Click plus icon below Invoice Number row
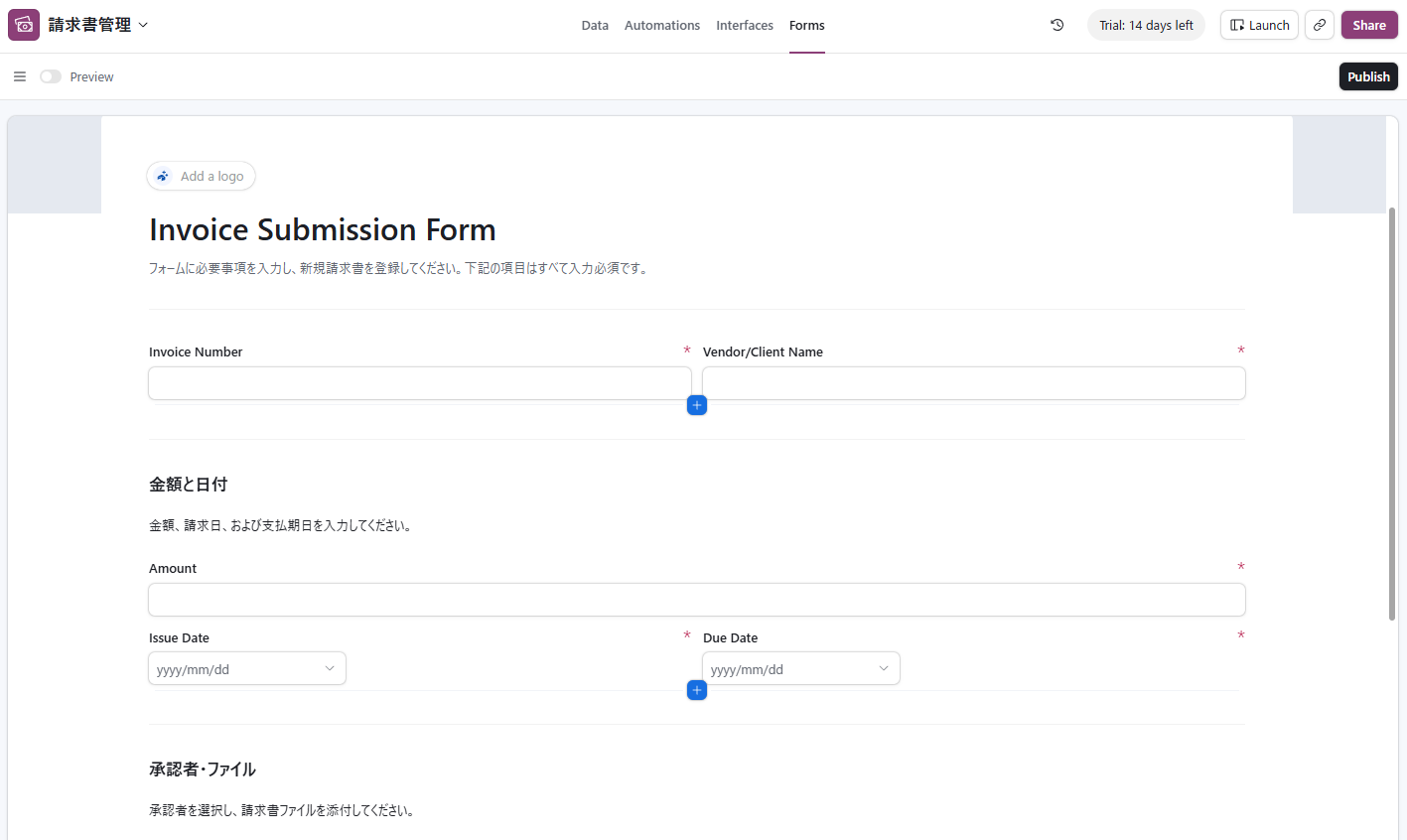 click(697, 405)
